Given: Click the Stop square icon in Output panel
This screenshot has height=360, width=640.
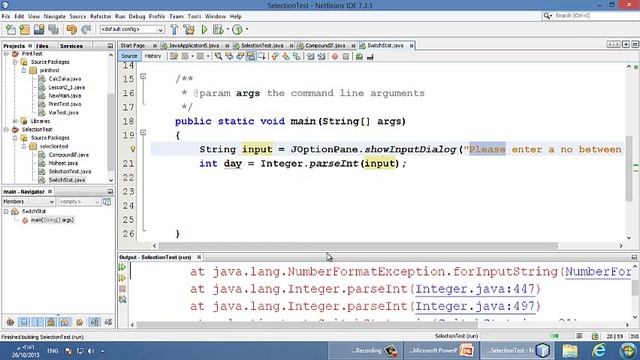Looking at the screenshot, I should point(122,289).
